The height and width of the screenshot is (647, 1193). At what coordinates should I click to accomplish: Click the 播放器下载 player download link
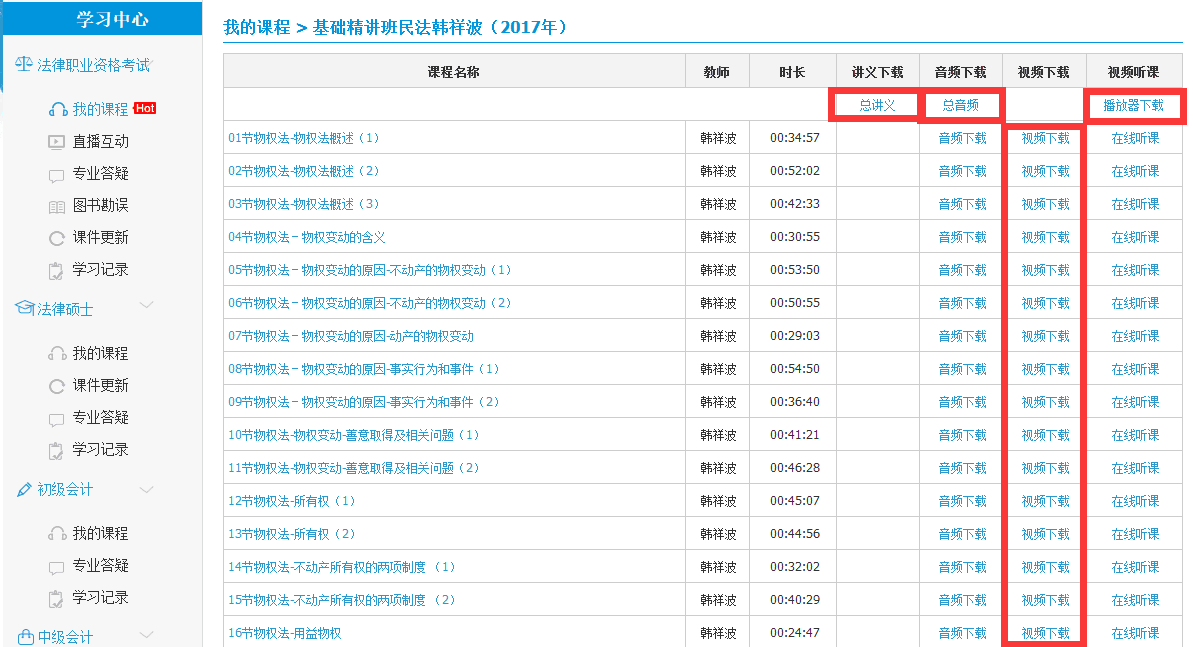pos(1133,105)
